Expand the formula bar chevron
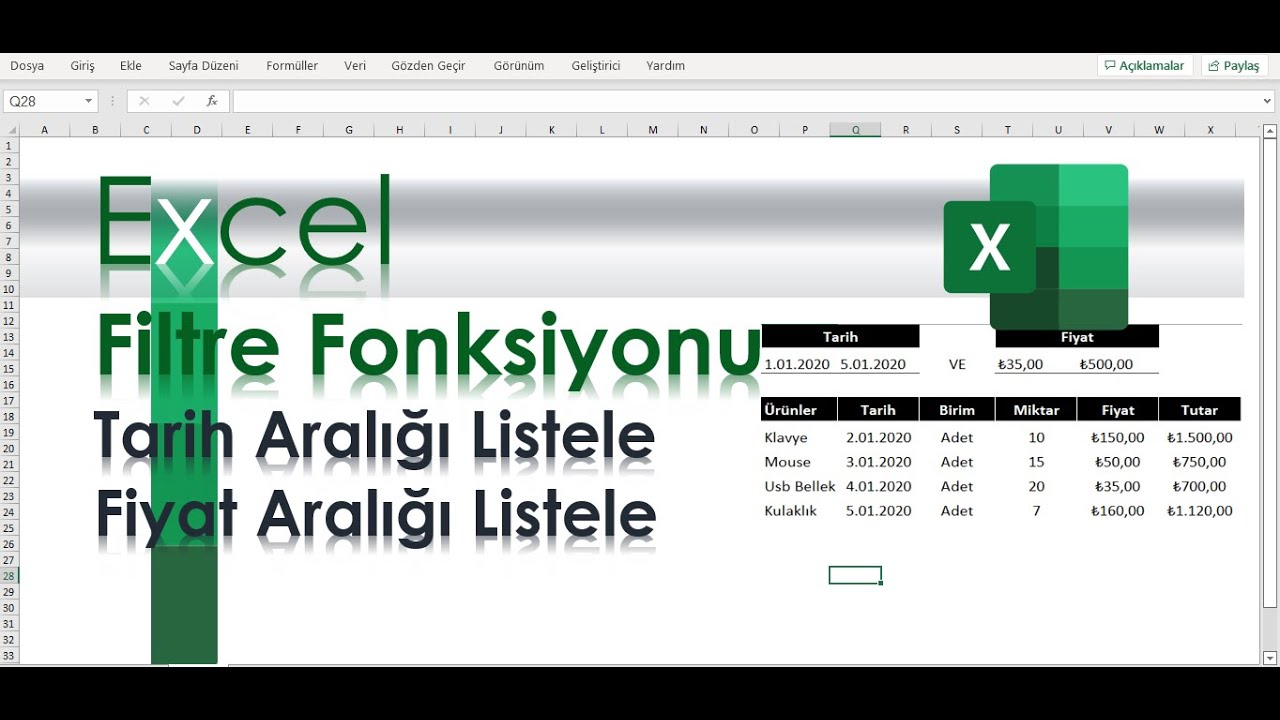The height and width of the screenshot is (720, 1280). 1267,101
